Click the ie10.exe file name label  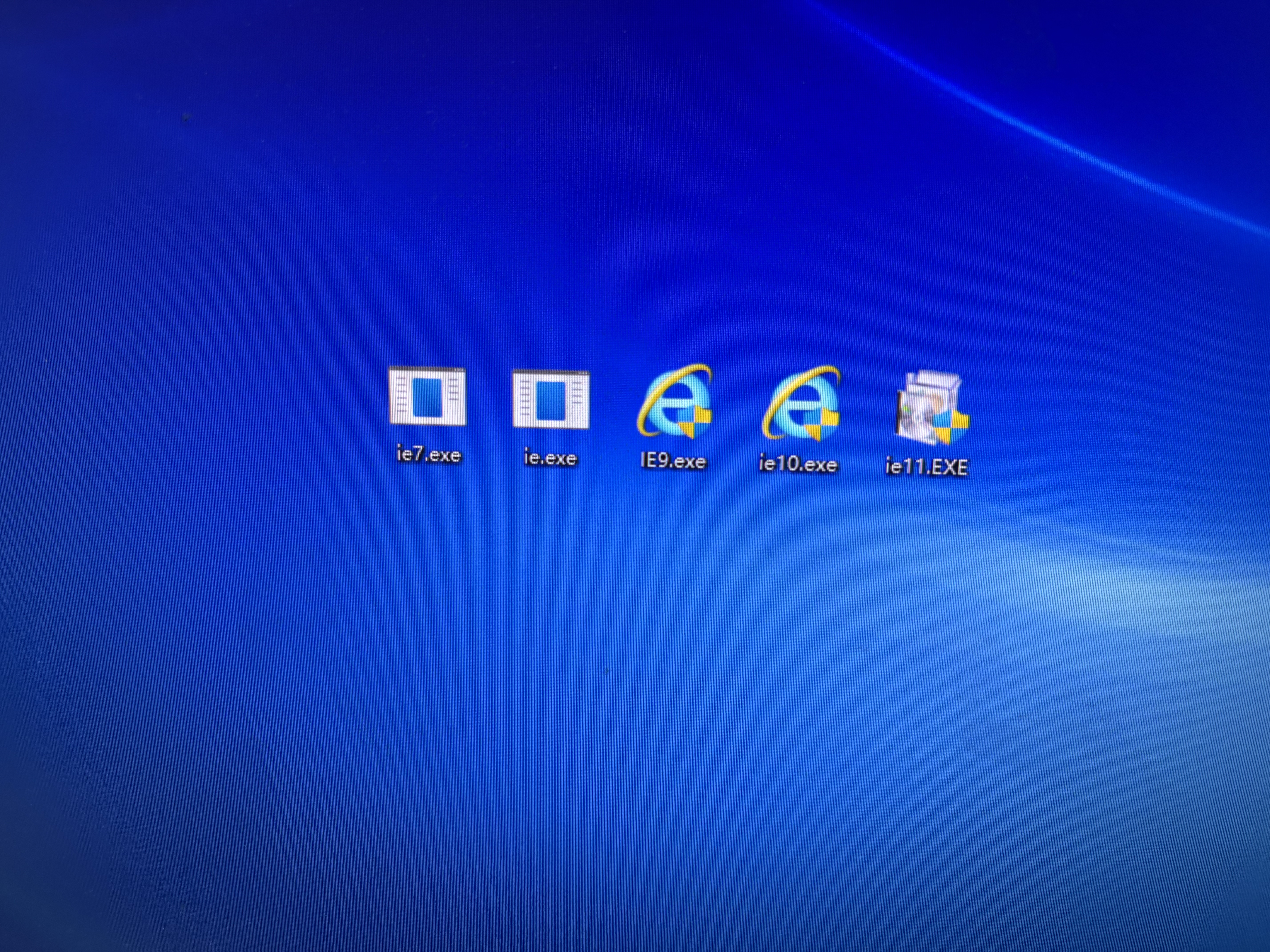pyautogui.click(x=798, y=464)
